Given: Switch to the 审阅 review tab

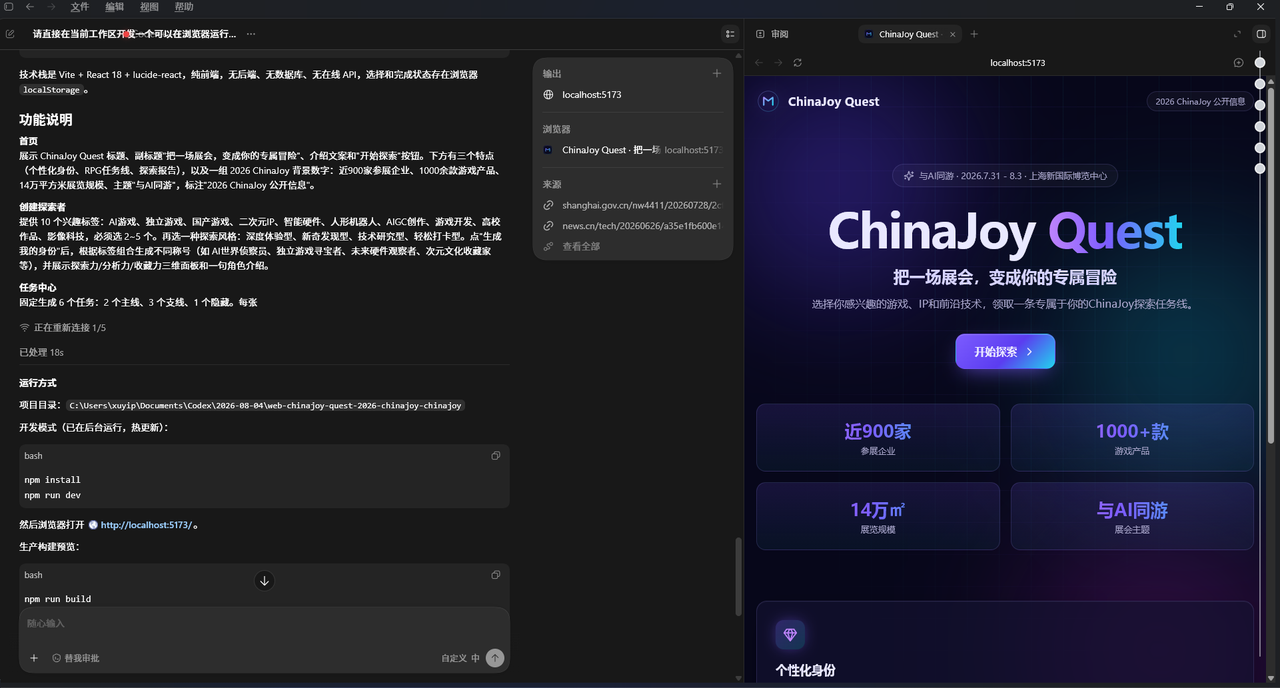Looking at the screenshot, I should click(772, 34).
